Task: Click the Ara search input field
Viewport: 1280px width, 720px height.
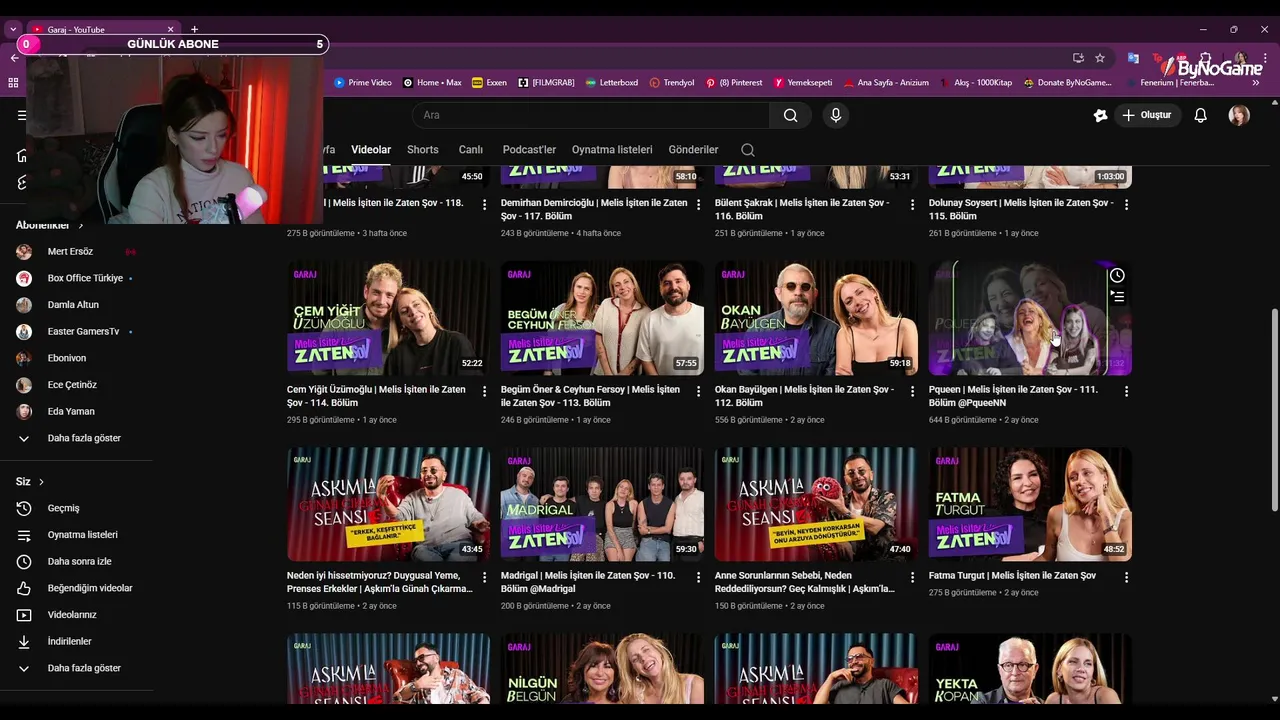Action: pos(590,115)
